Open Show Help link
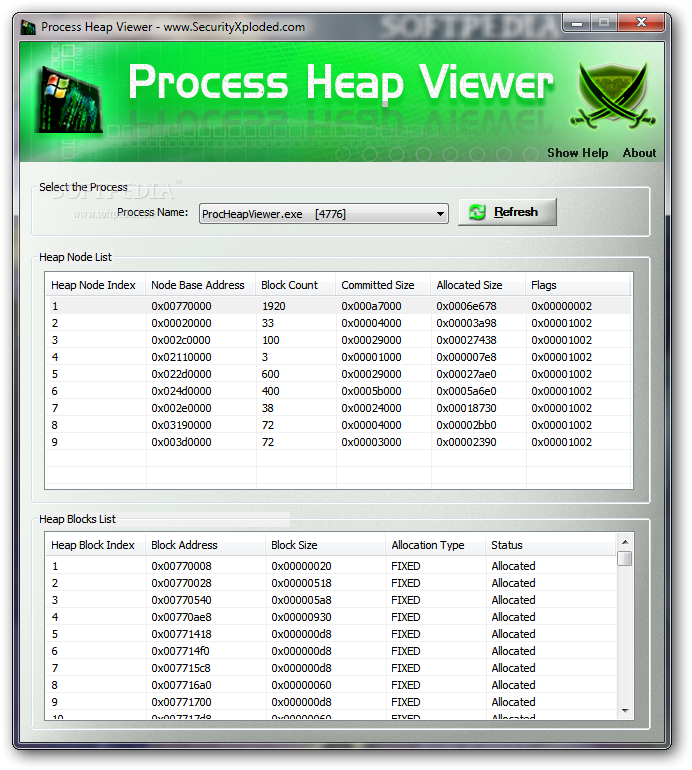692x770 pixels. pyautogui.click(x=578, y=153)
